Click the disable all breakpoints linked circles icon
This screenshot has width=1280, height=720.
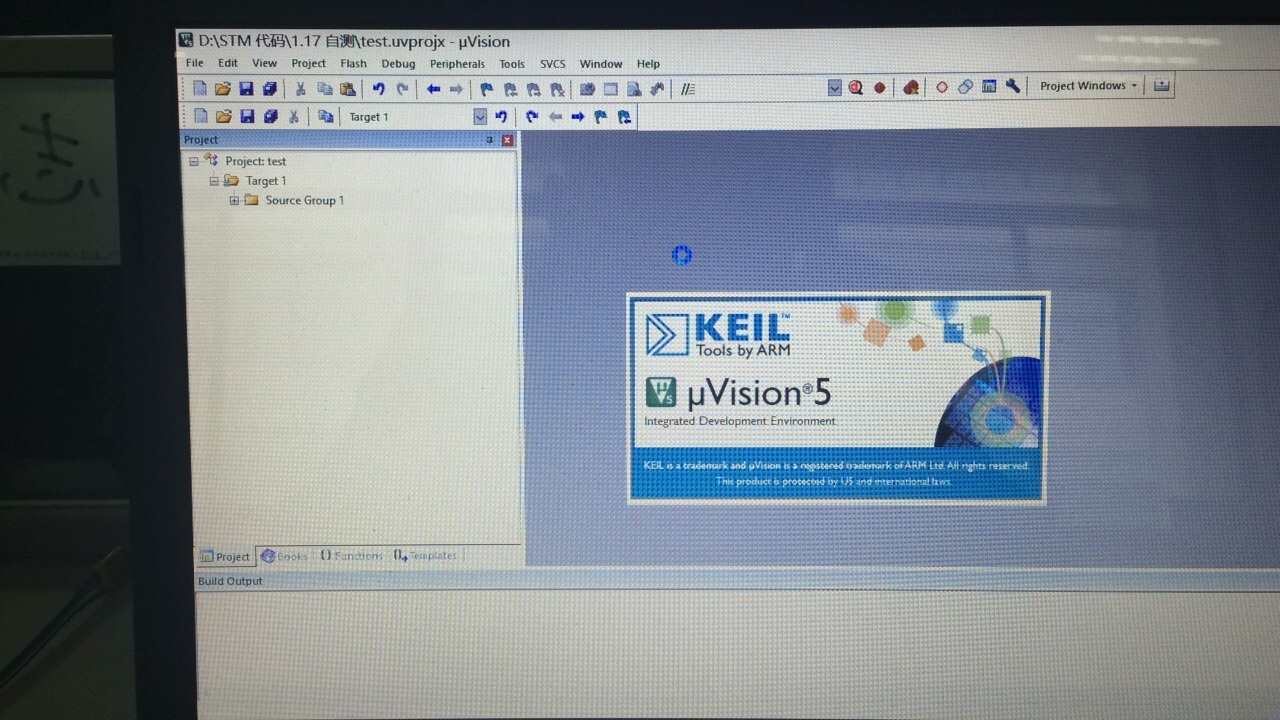[x=966, y=87]
